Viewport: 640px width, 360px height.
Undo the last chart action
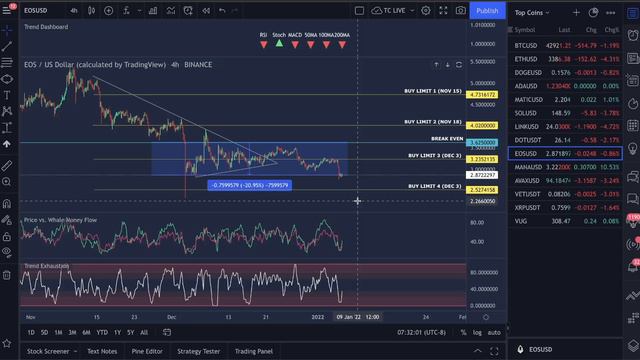point(222,11)
